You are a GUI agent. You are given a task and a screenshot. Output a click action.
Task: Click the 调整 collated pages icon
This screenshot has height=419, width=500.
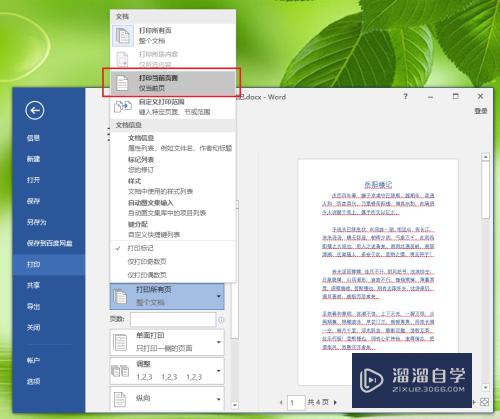pos(120,371)
